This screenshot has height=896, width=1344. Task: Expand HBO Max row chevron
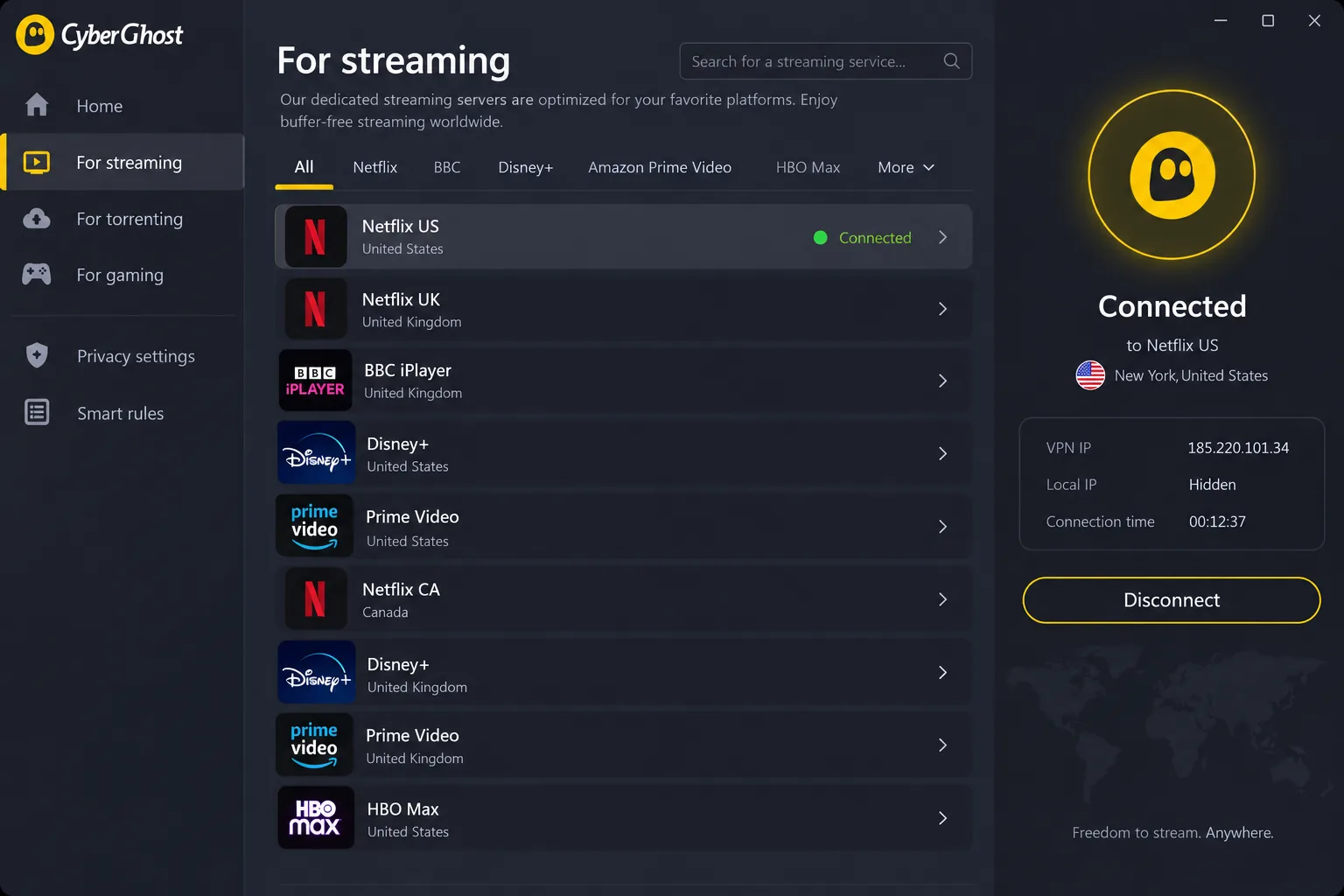[942, 818]
